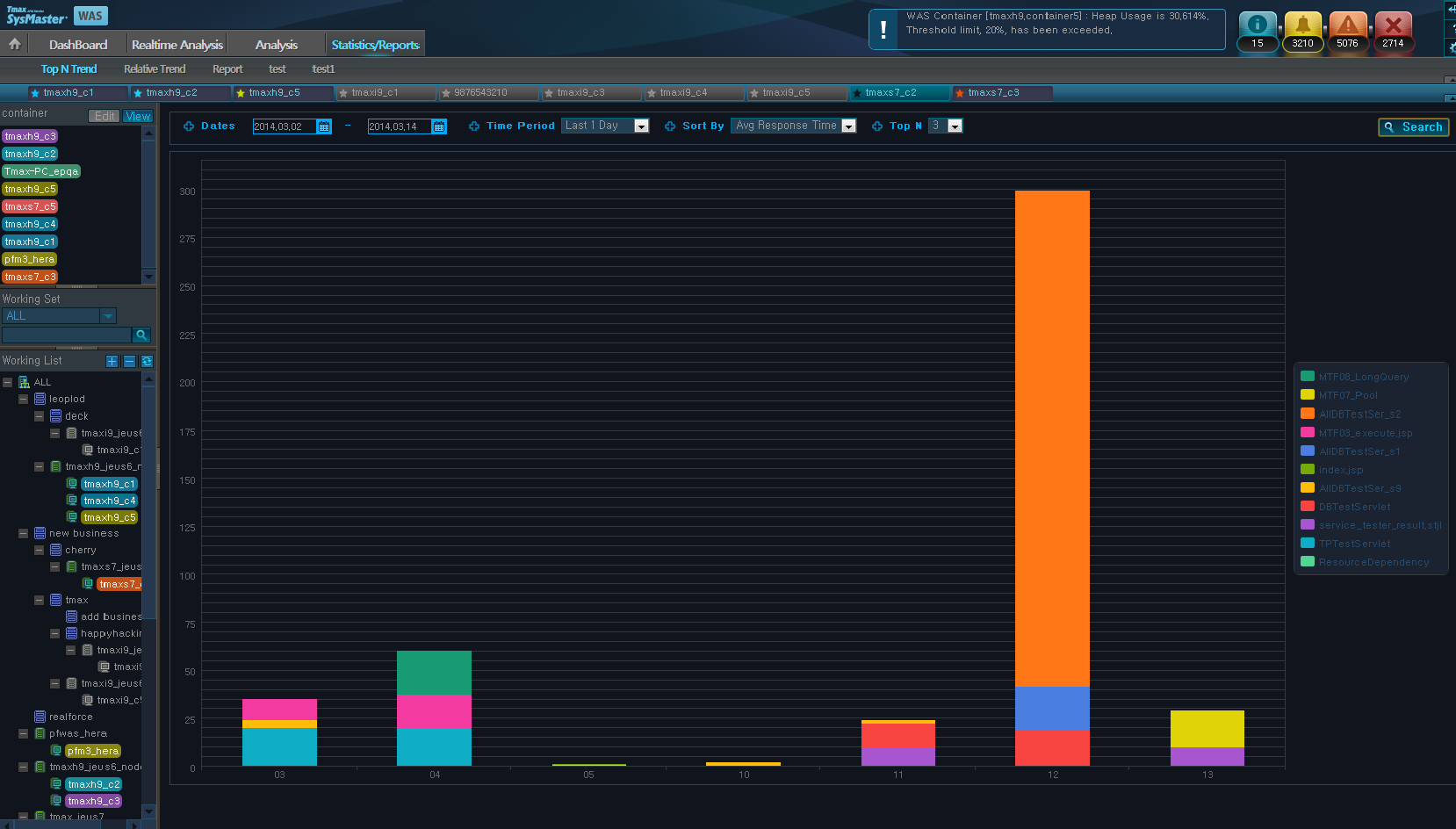The image size is (1456, 829).
Task: Open the Working Set ALL dropdown
Action: tap(59, 316)
